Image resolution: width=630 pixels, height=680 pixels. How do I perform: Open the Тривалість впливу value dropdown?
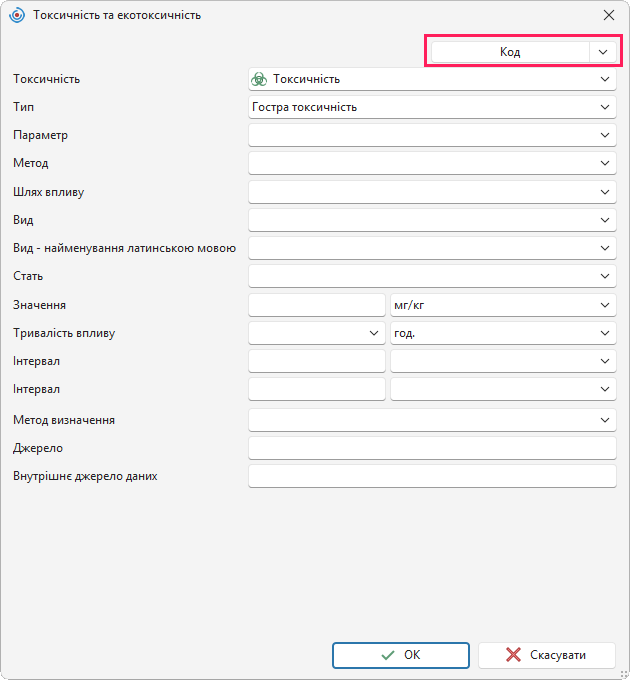(x=317, y=333)
